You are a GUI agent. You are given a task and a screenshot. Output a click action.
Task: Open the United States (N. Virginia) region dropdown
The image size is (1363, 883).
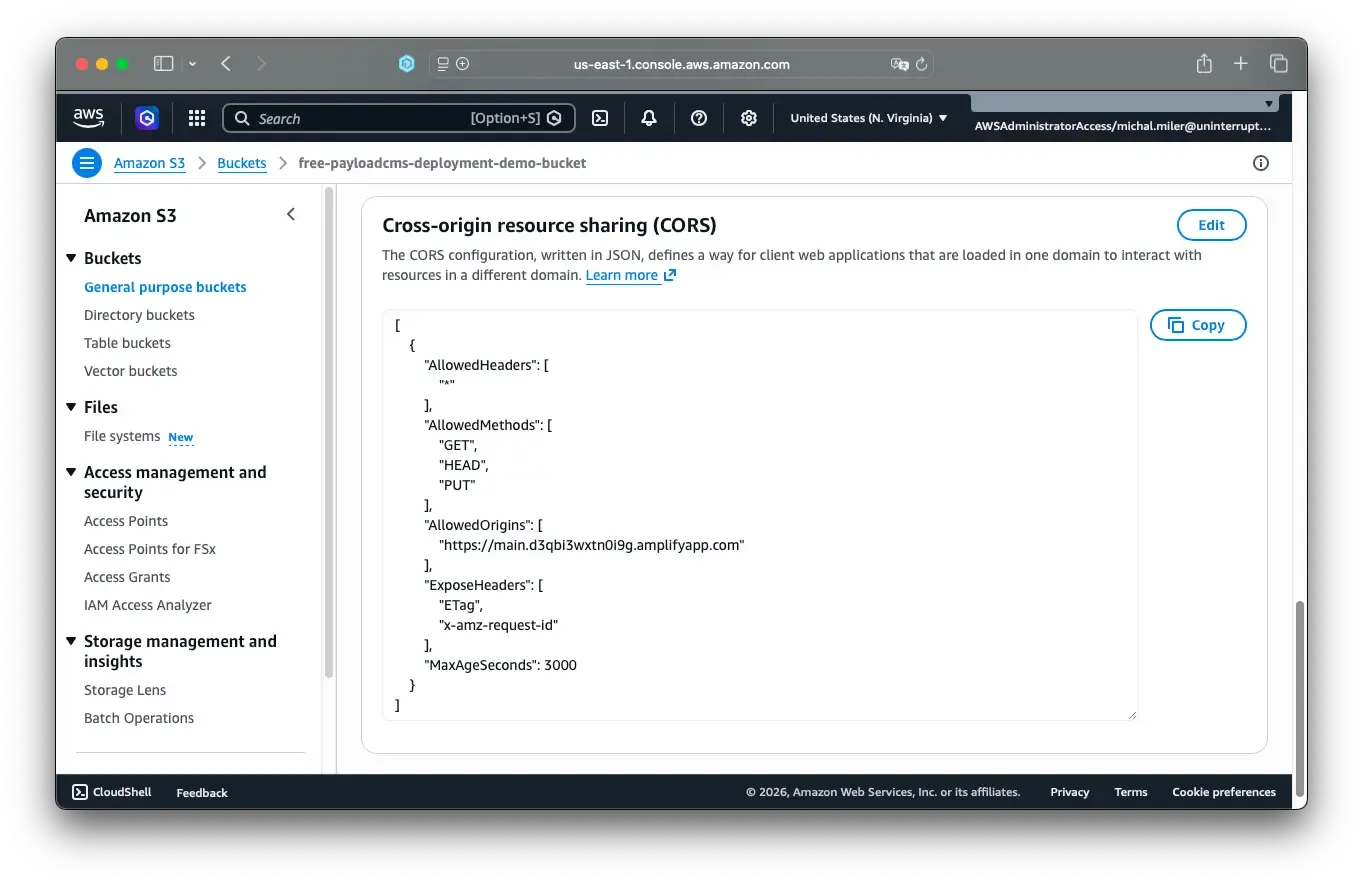click(868, 118)
